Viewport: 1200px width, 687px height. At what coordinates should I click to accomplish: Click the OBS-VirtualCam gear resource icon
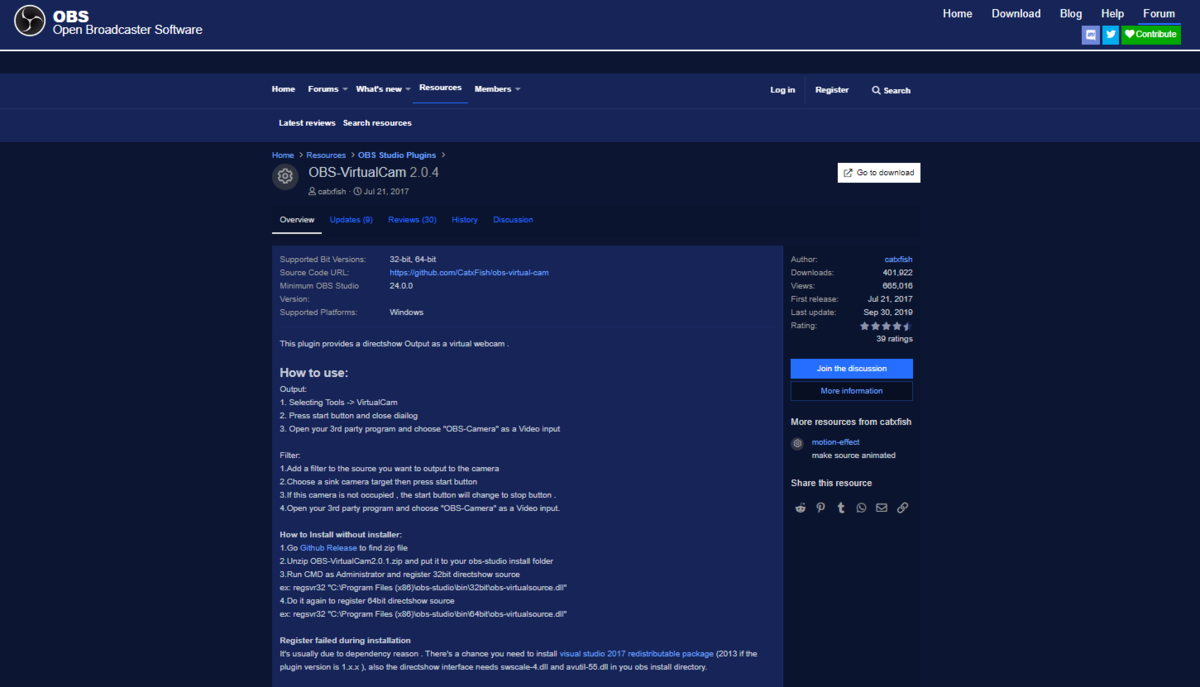click(x=285, y=176)
